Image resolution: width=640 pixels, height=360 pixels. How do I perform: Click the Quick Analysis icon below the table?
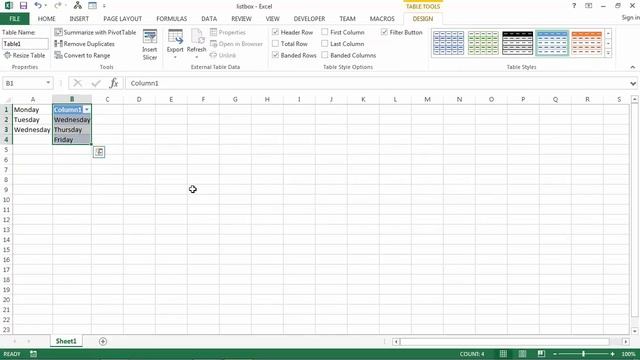tap(99, 152)
